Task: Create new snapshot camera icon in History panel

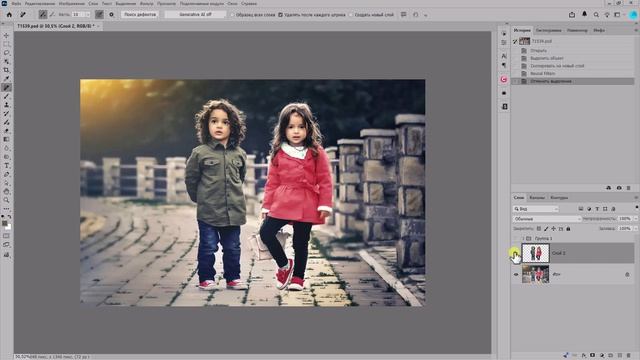Action: pos(619,188)
